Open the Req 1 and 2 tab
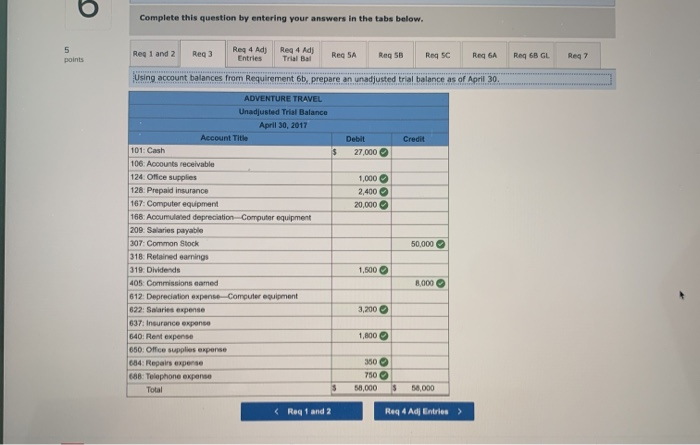 (154, 54)
